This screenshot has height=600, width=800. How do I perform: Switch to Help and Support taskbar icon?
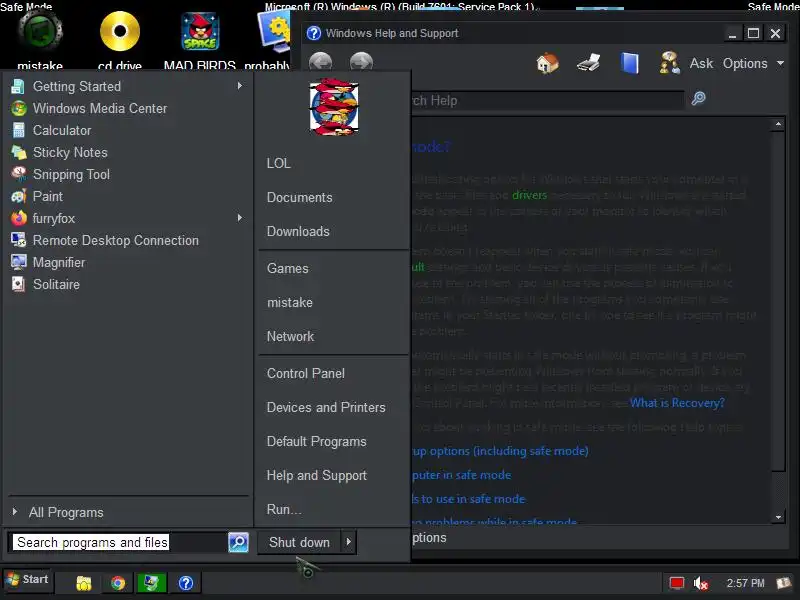click(x=186, y=583)
